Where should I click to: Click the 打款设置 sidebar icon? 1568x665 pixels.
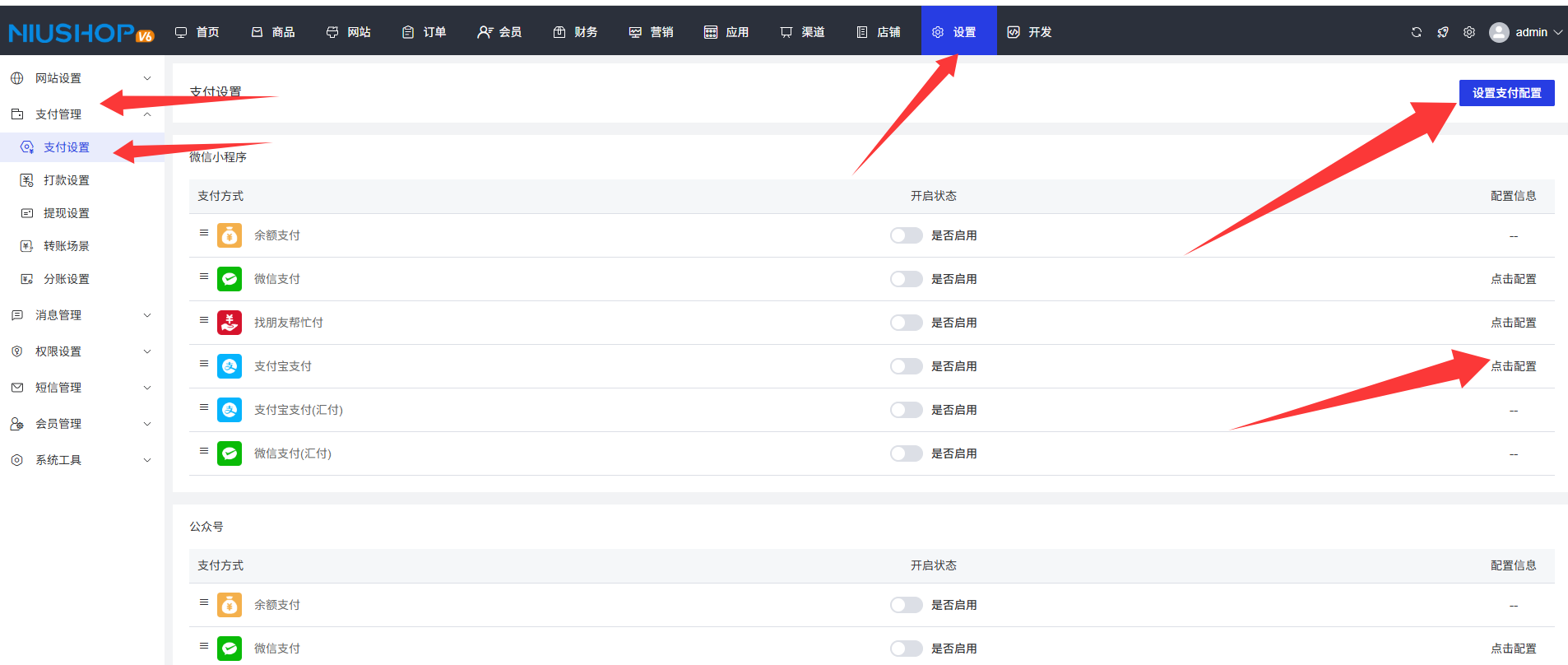(27, 180)
